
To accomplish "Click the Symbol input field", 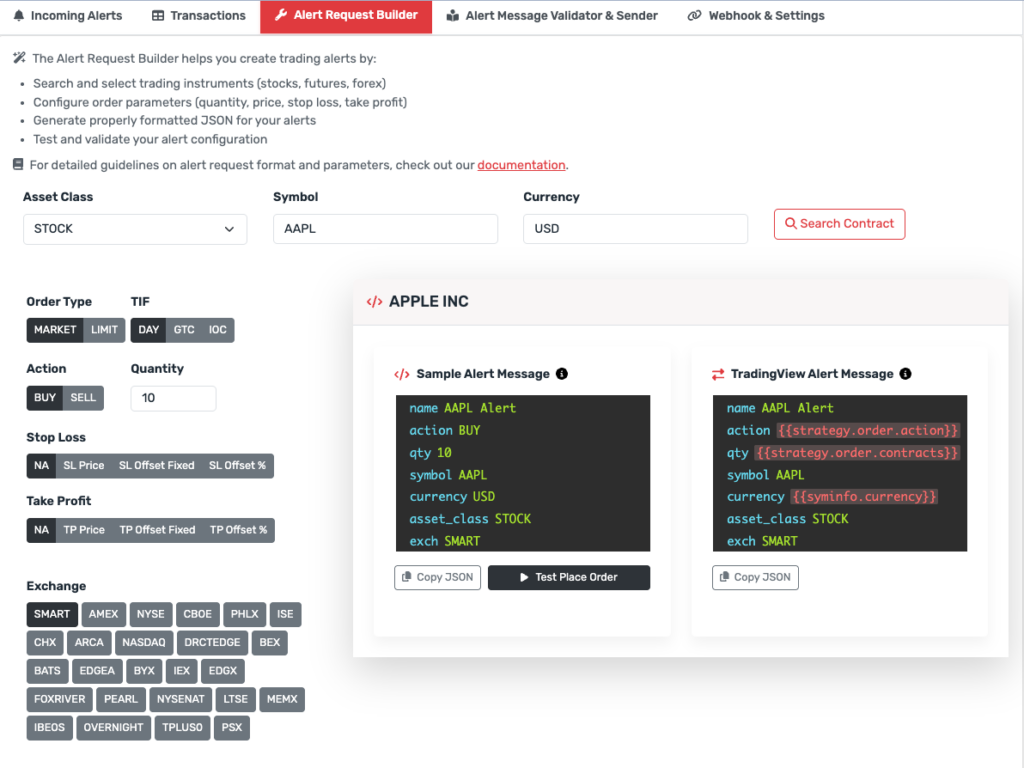I will [x=385, y=229].
